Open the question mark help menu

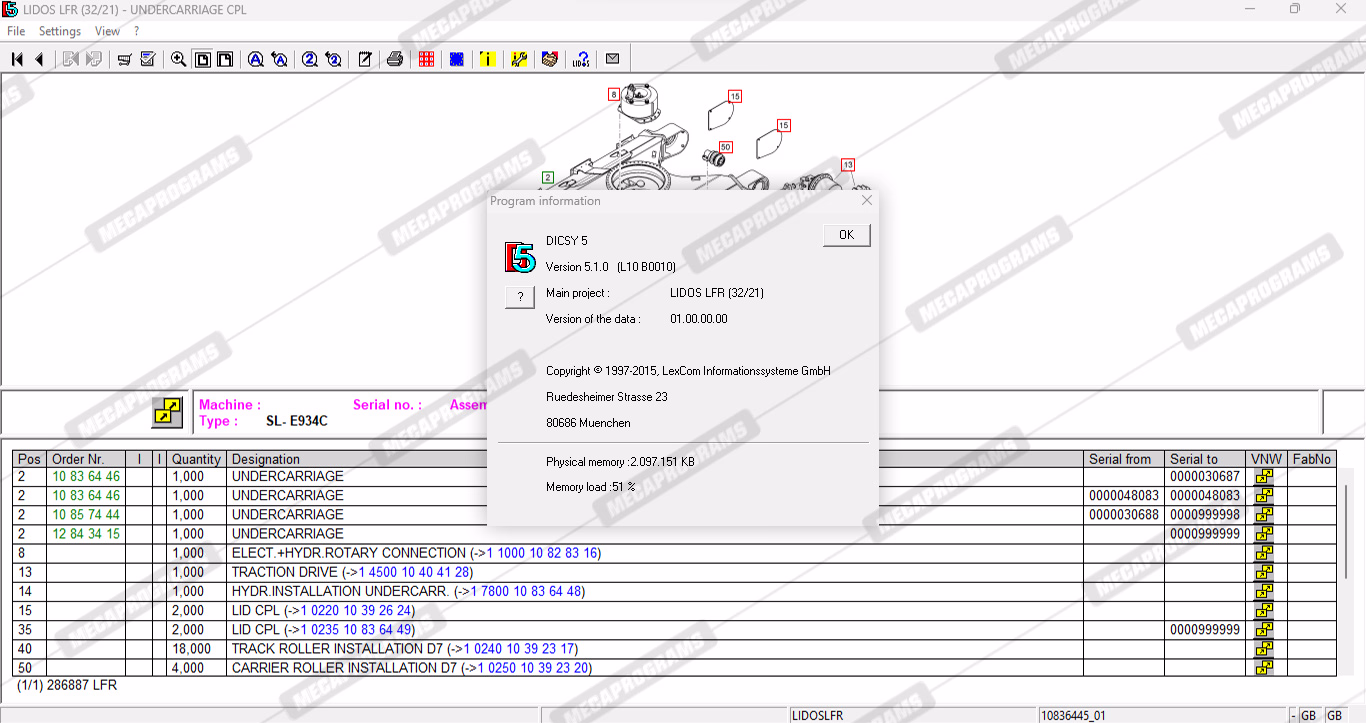coord(137,31)
